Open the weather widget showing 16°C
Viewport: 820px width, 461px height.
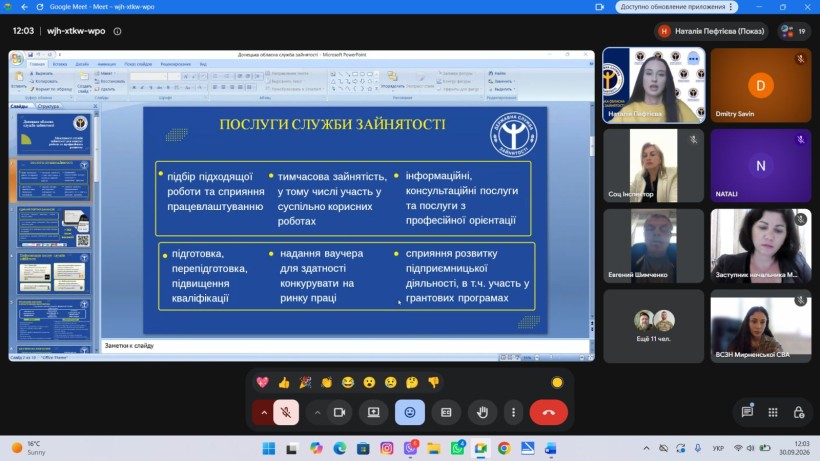(29, 448)
